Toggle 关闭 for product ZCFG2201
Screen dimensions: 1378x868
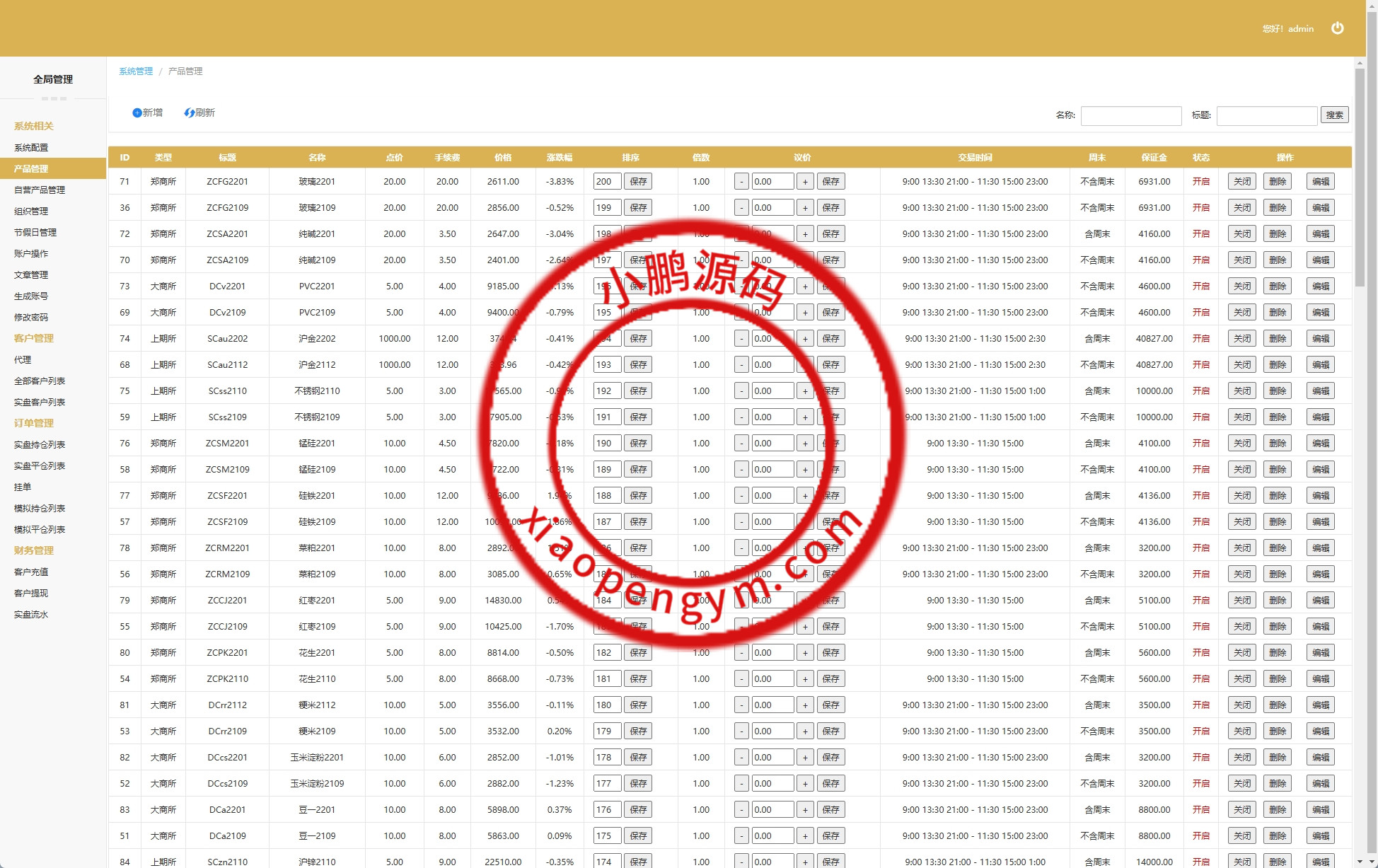click(x=1241, y=182)
